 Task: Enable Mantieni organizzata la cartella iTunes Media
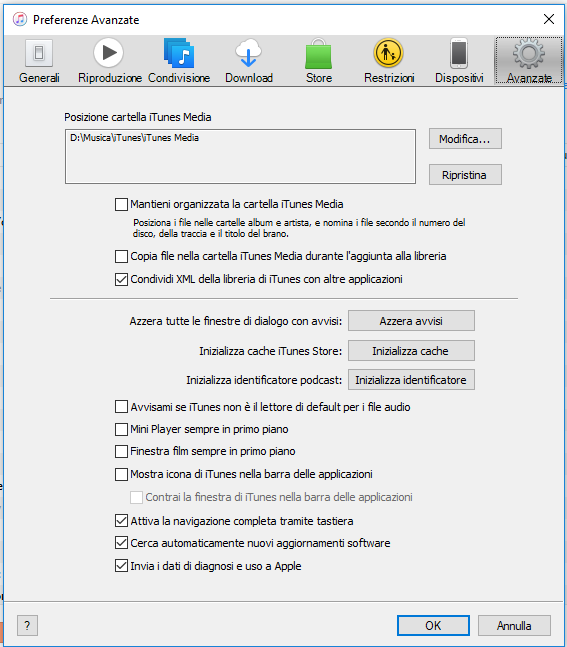pos(121,204)
